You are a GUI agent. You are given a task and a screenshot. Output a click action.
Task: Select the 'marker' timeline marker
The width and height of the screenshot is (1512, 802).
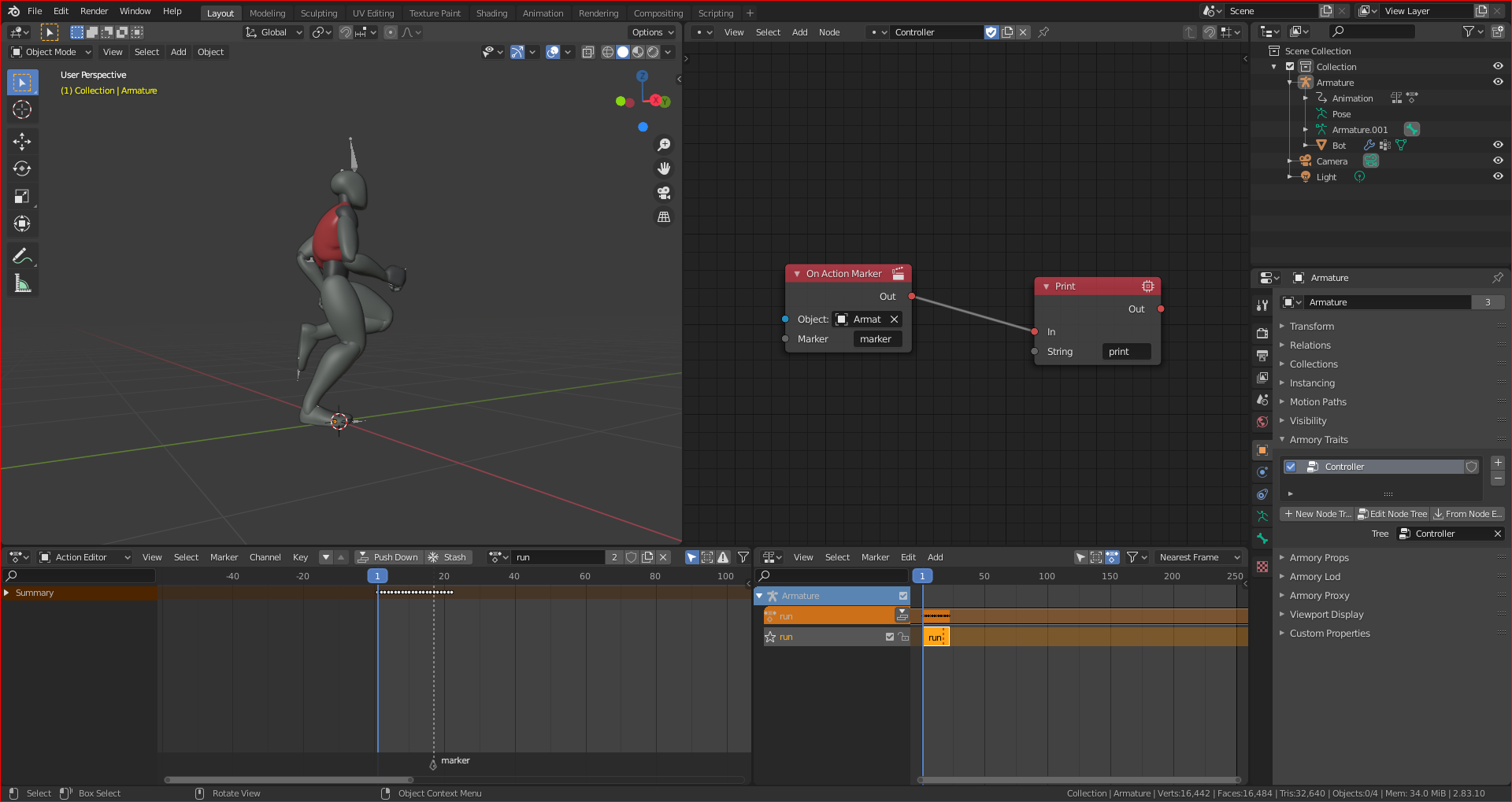point(433,763)
